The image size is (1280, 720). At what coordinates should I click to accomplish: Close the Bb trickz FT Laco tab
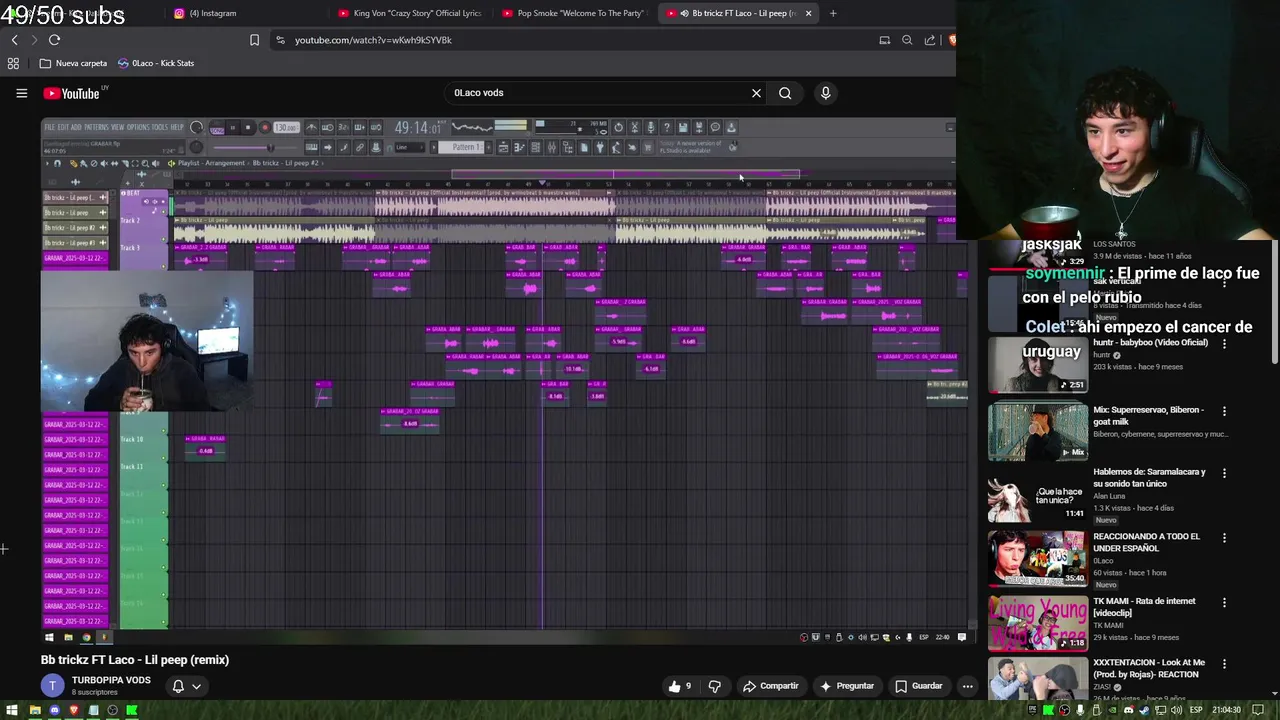click(x=808, y=13)
